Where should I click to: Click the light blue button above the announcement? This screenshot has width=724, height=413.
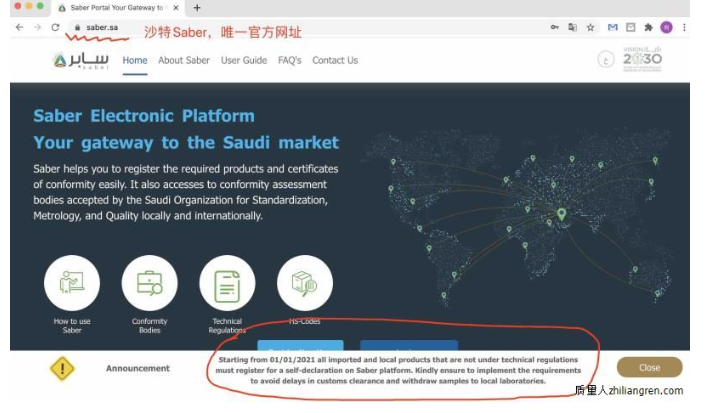[x=300, y=345]
